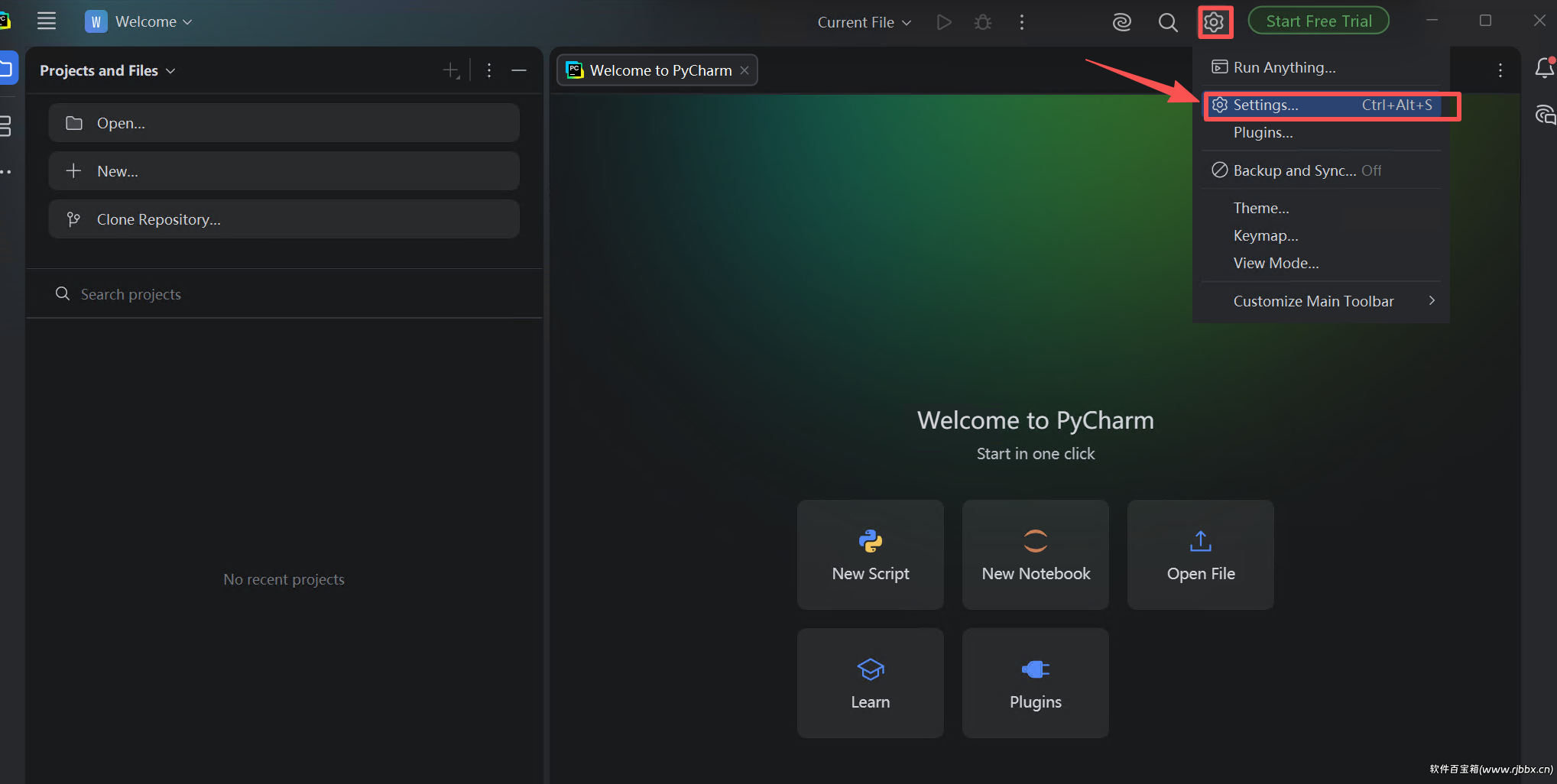Click the 'No recent projects' text

click(284, 579)
